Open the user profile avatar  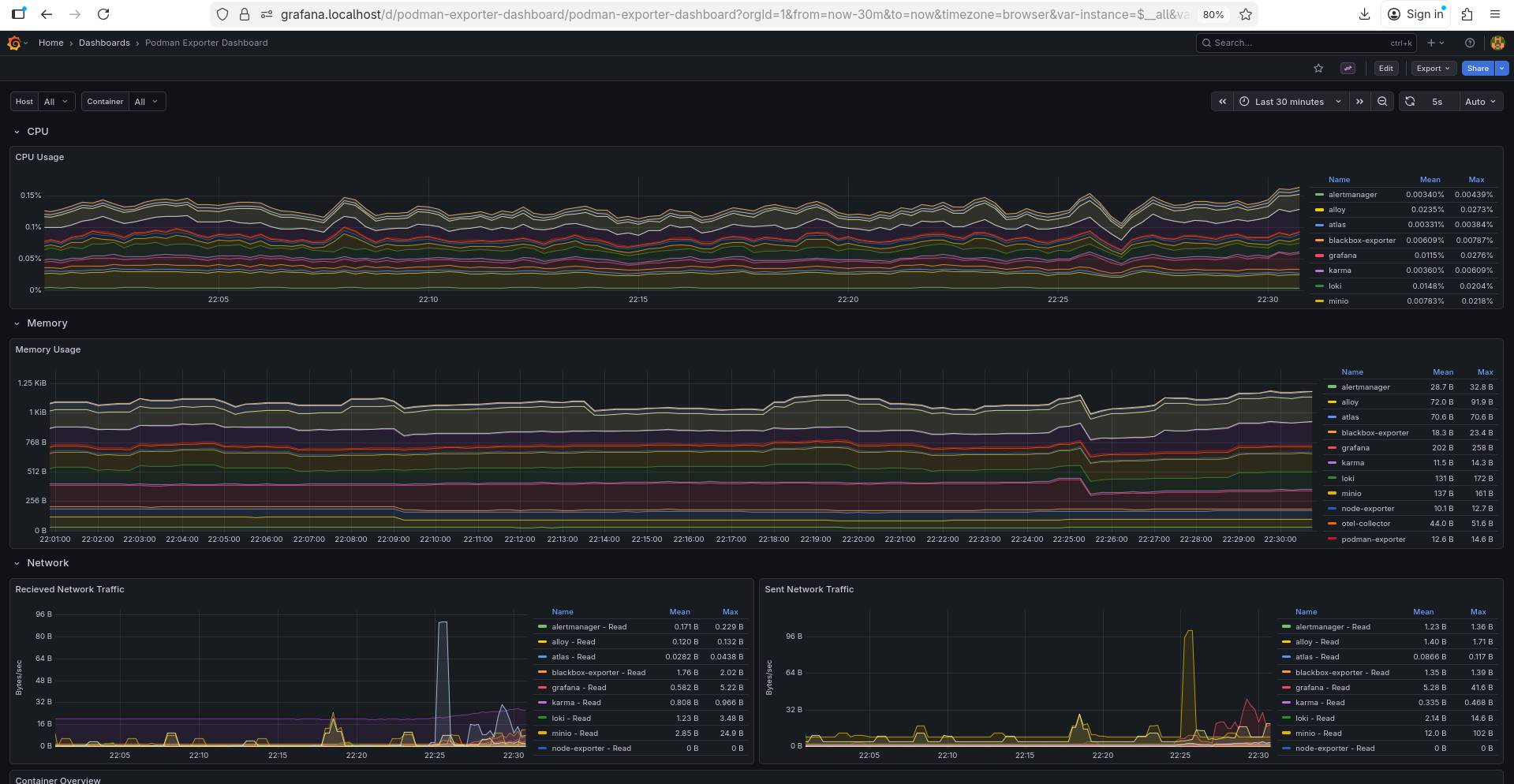(1497, 43)
